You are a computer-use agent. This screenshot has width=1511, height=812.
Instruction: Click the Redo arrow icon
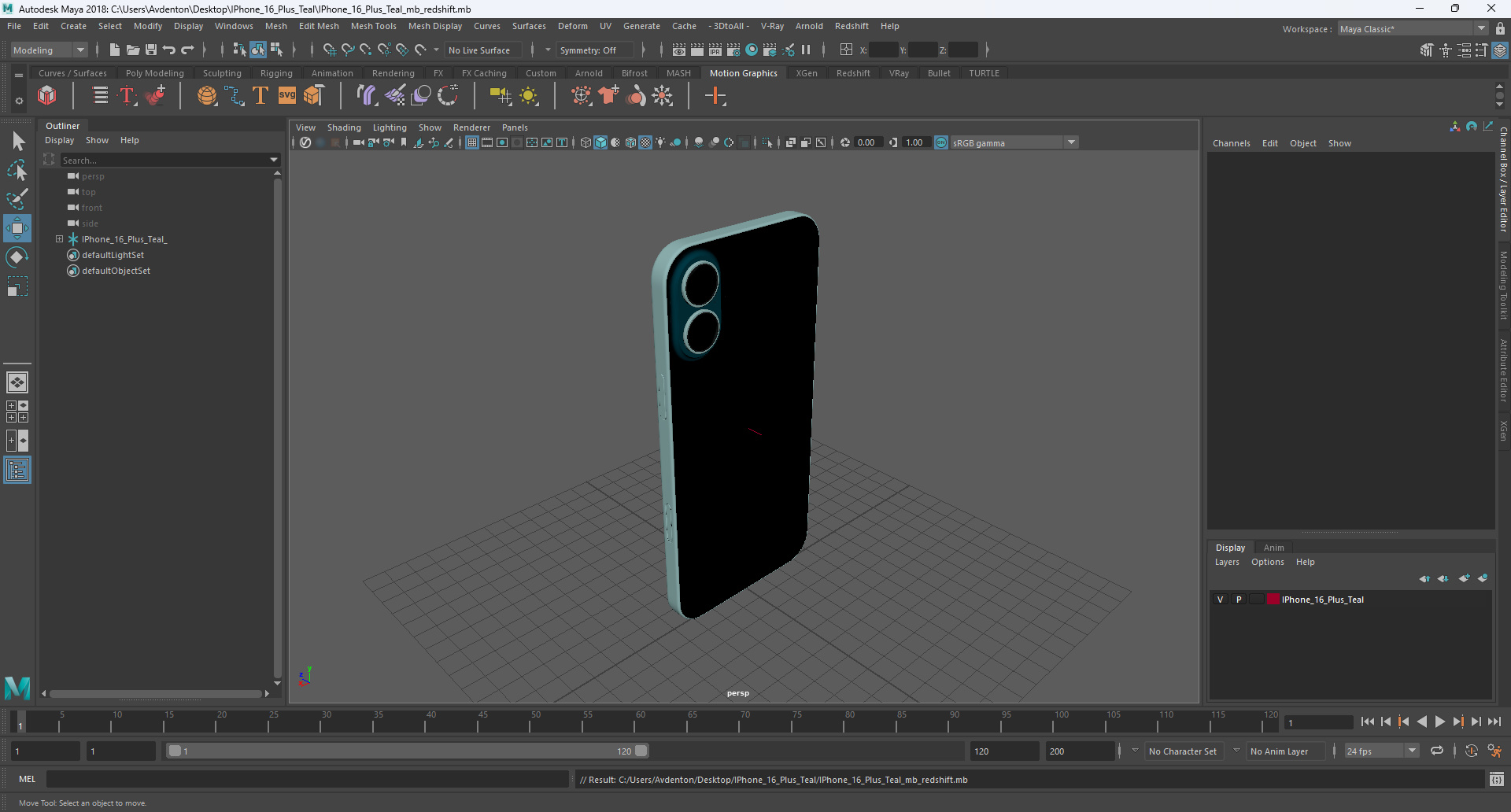(x=187, y=50)
